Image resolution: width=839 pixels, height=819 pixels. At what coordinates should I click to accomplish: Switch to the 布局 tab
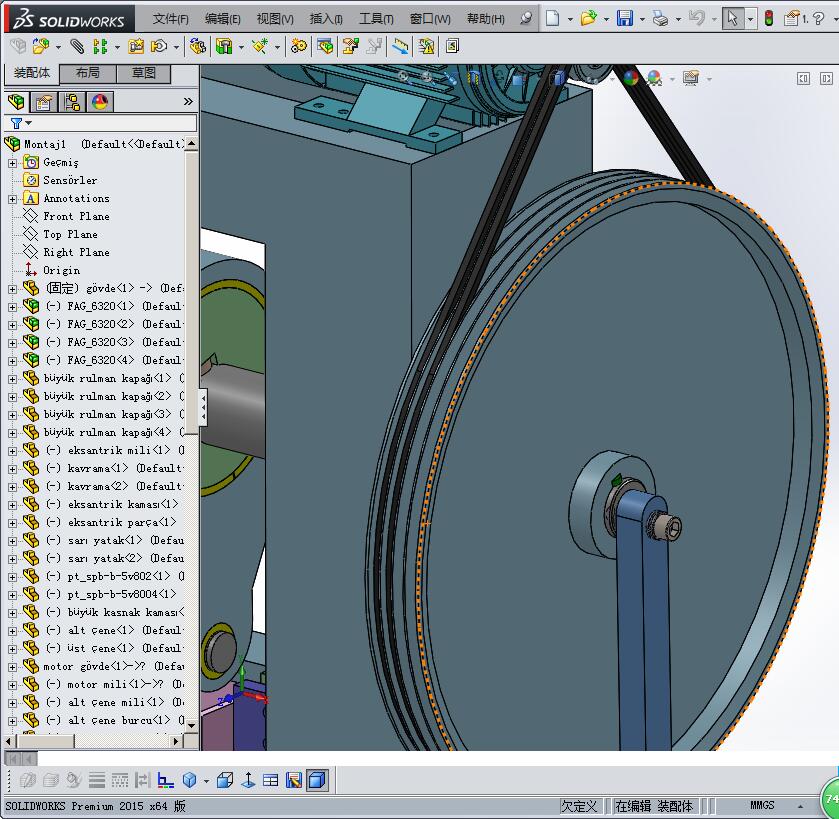[88, 73]
